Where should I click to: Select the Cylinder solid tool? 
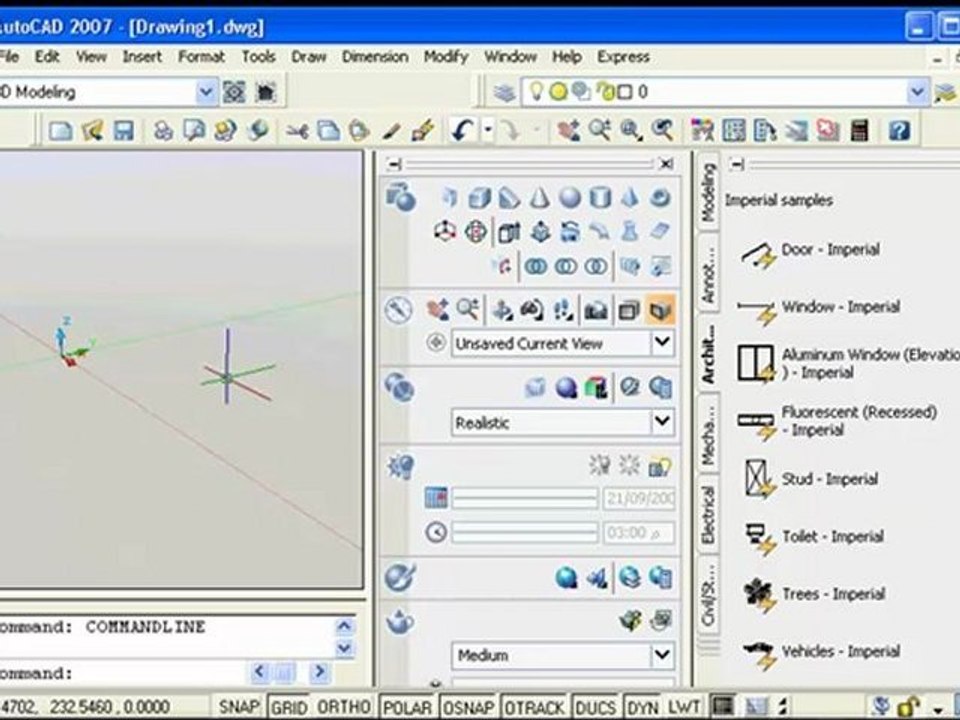click(x=599, y=198)
